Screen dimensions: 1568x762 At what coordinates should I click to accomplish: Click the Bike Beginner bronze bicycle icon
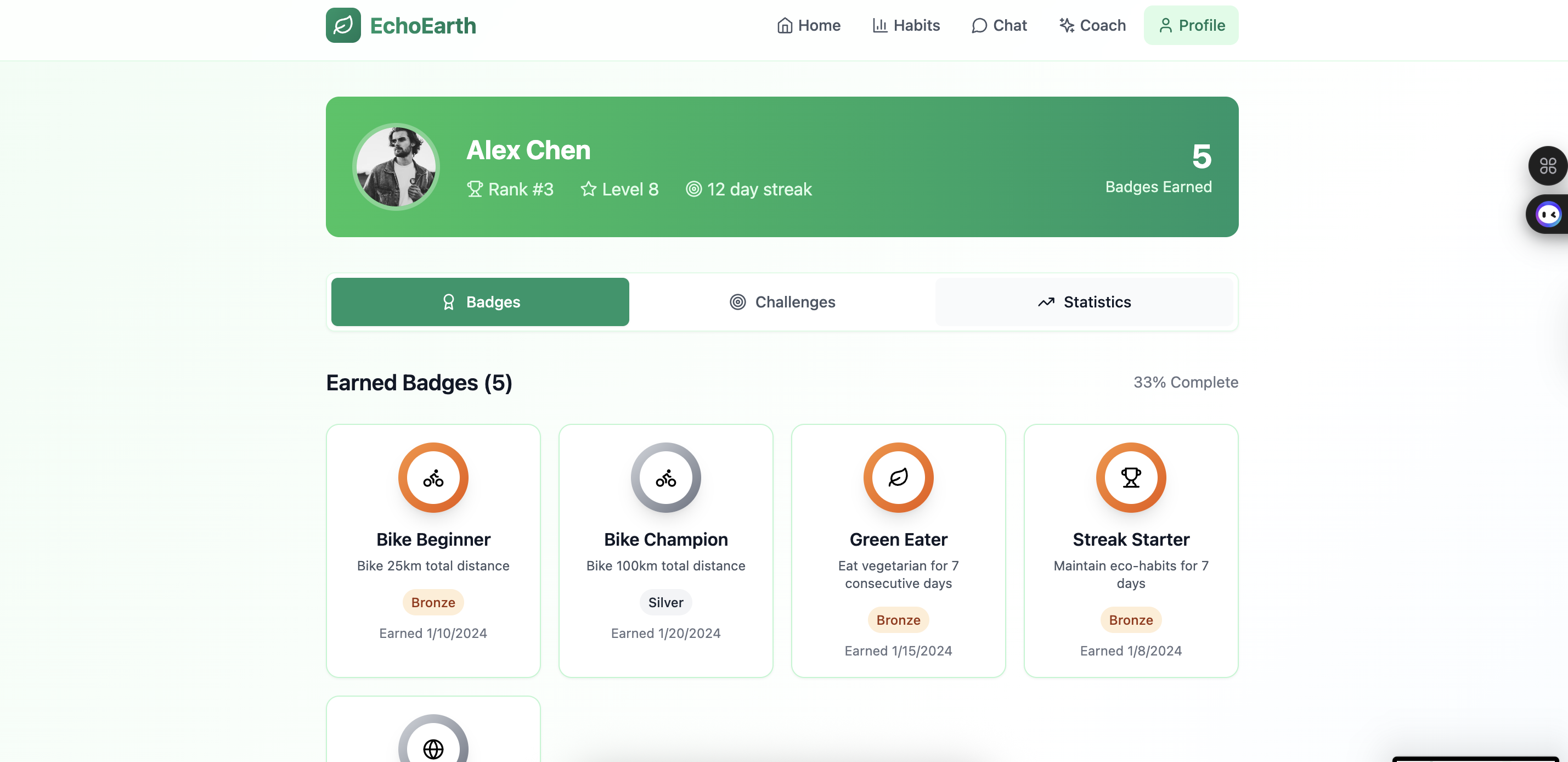[433, 478]
